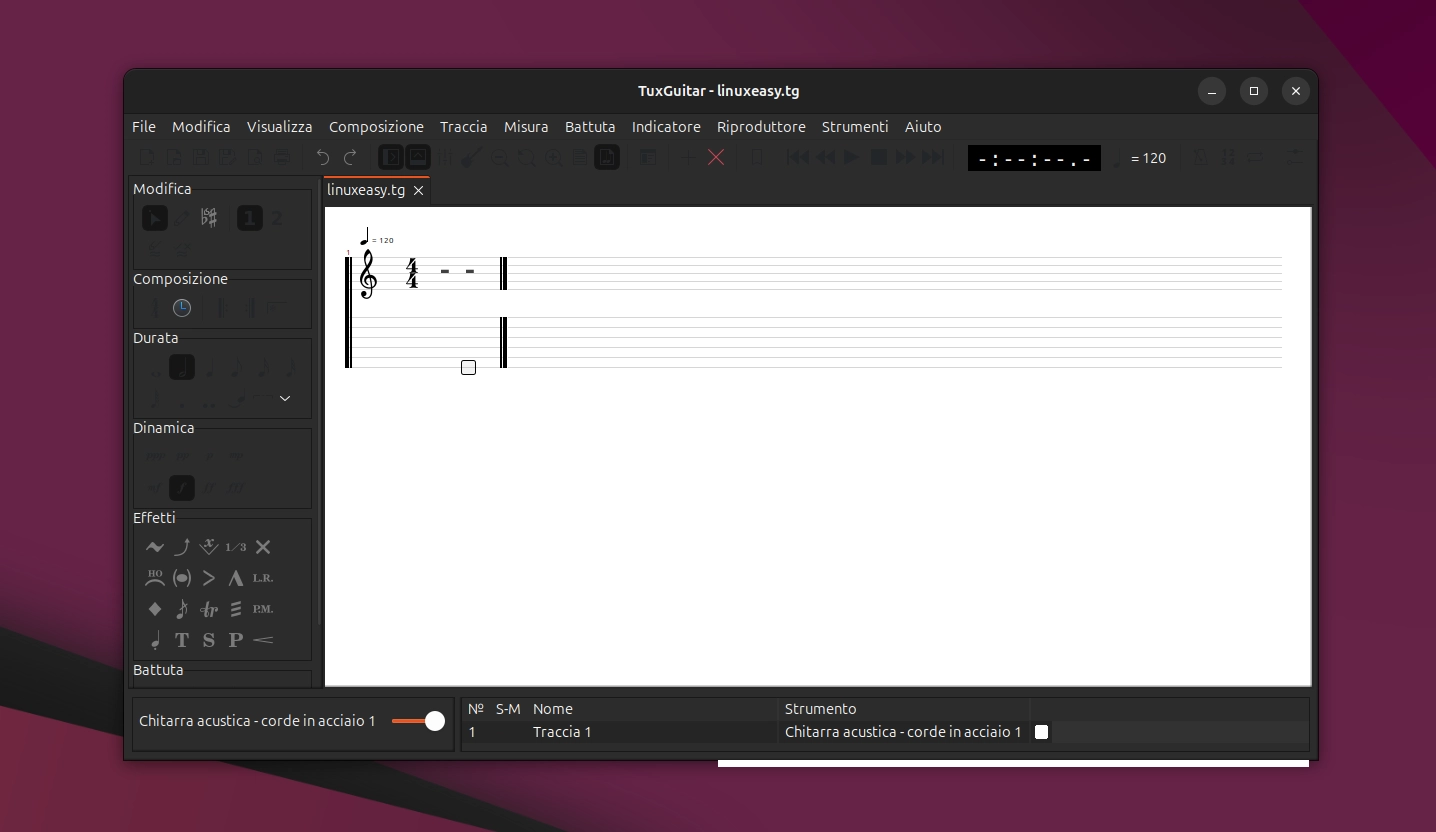Toggle Voice 1 in the Modifica panel

pyautogui.click(x=250, y=218)
